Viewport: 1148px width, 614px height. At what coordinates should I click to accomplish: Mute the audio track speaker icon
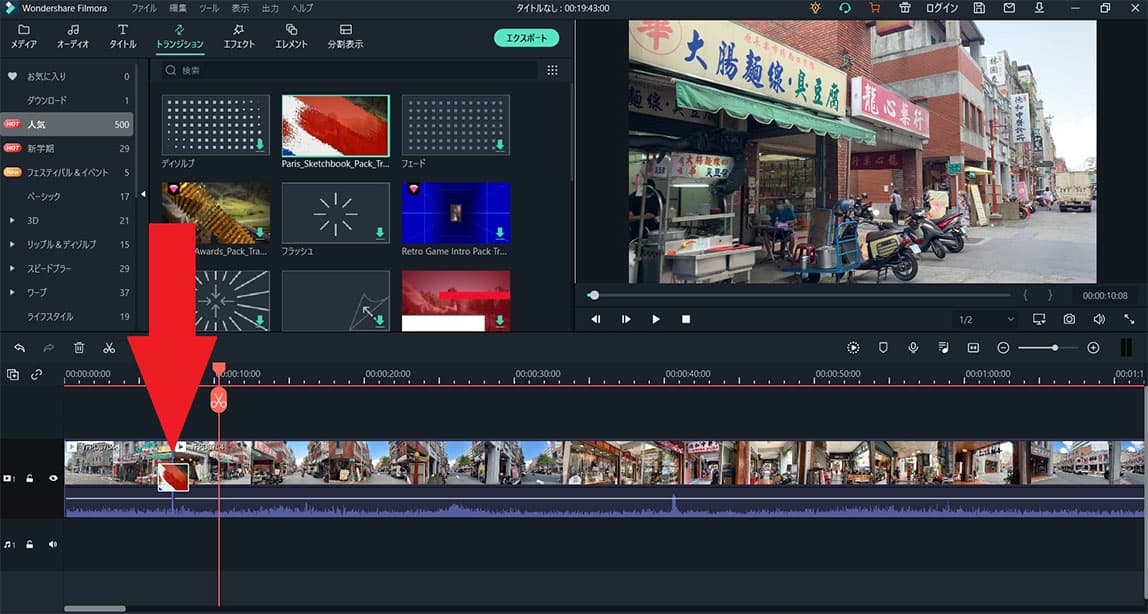tap(53, 544)
